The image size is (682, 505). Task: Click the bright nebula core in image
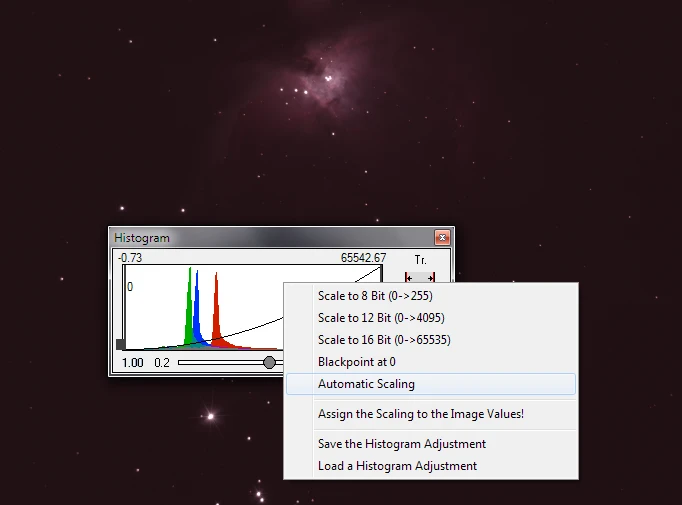(328, 76)
